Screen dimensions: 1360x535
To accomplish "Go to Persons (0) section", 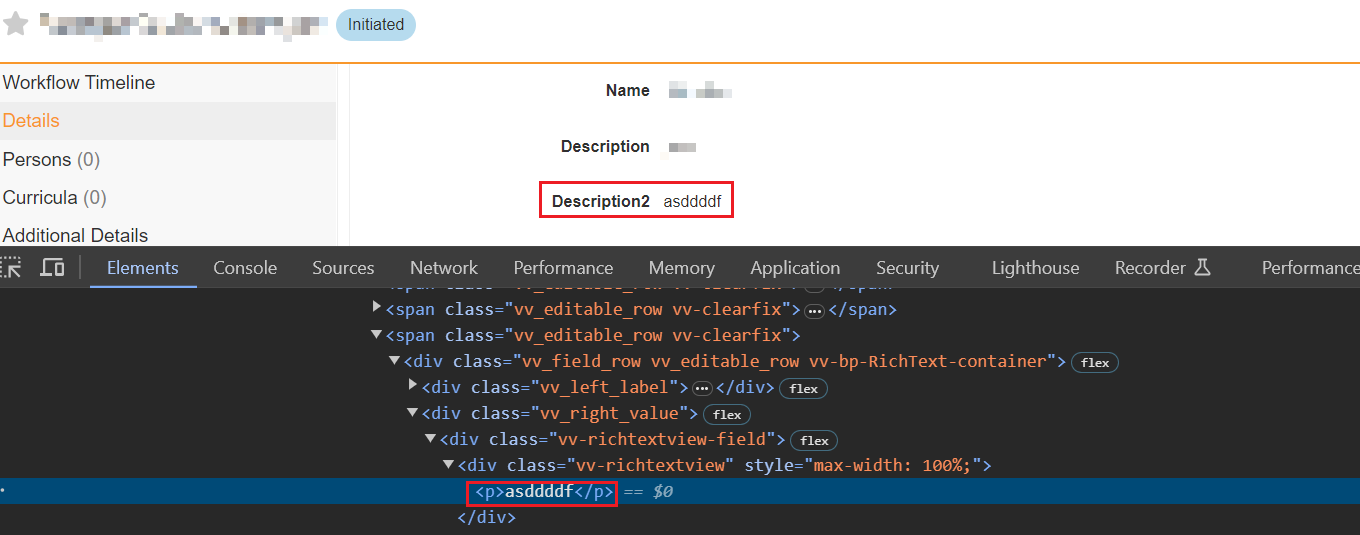I will (x=51, y=160).
